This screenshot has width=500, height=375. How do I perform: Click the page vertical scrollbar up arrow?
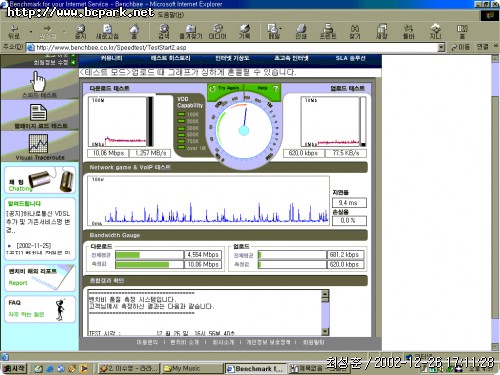tap(495, 59)
